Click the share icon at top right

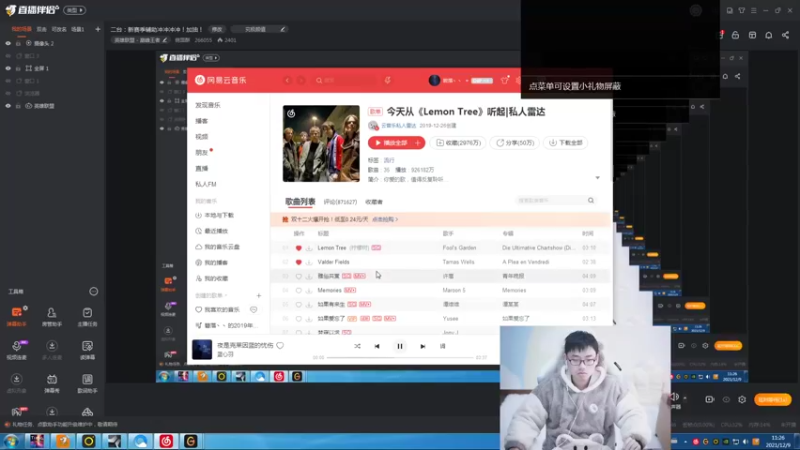coord(785,35)
